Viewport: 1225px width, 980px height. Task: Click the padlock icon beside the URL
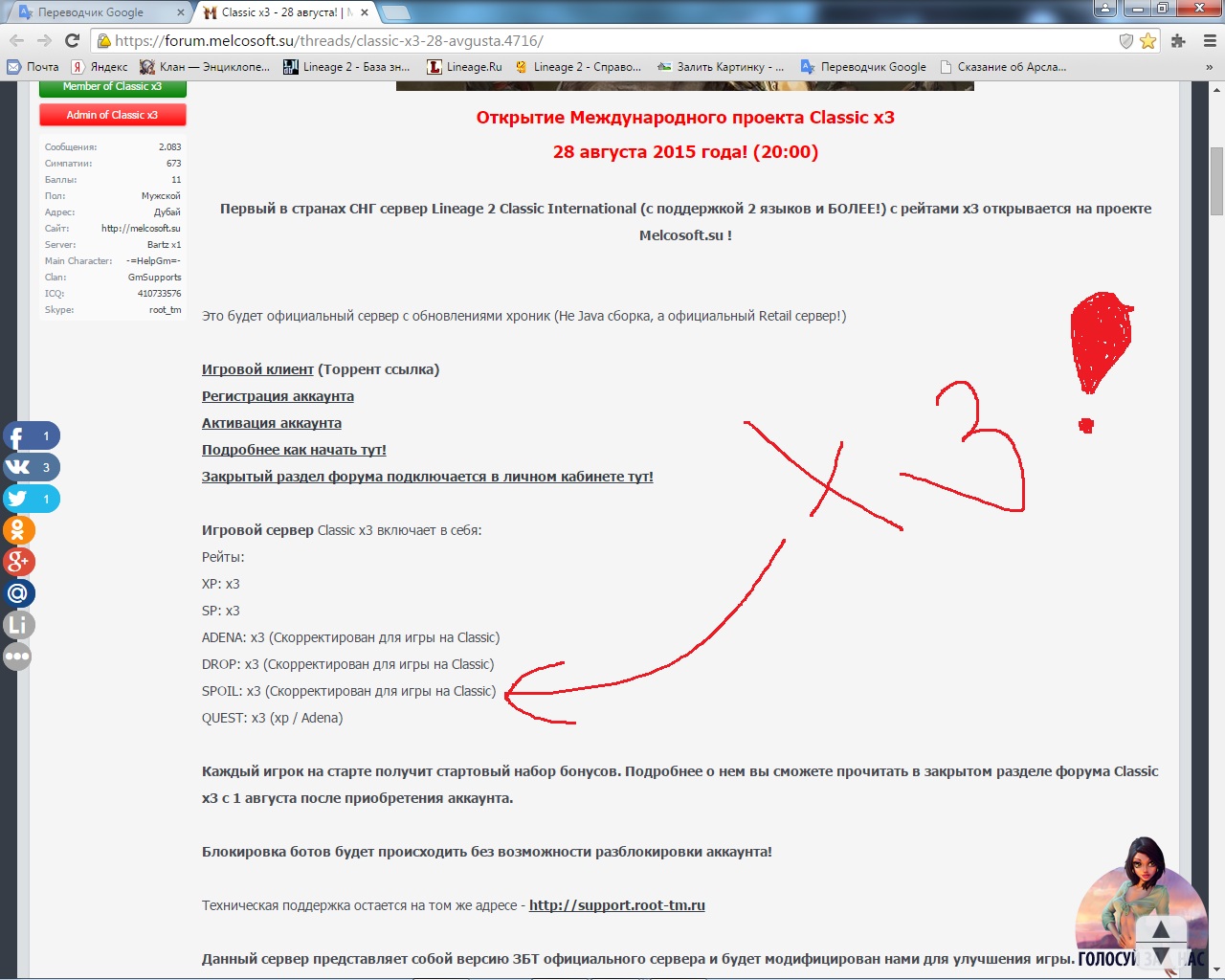pyautogui.click(x=104, y=40)
